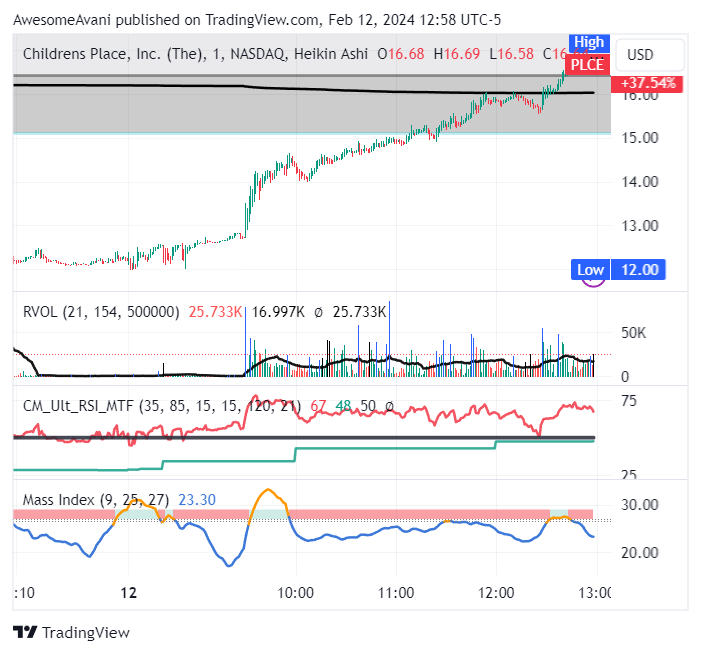Click the date label 12 on time axis
The width and height of the screenshot is (701, 654).
[129, 593]
